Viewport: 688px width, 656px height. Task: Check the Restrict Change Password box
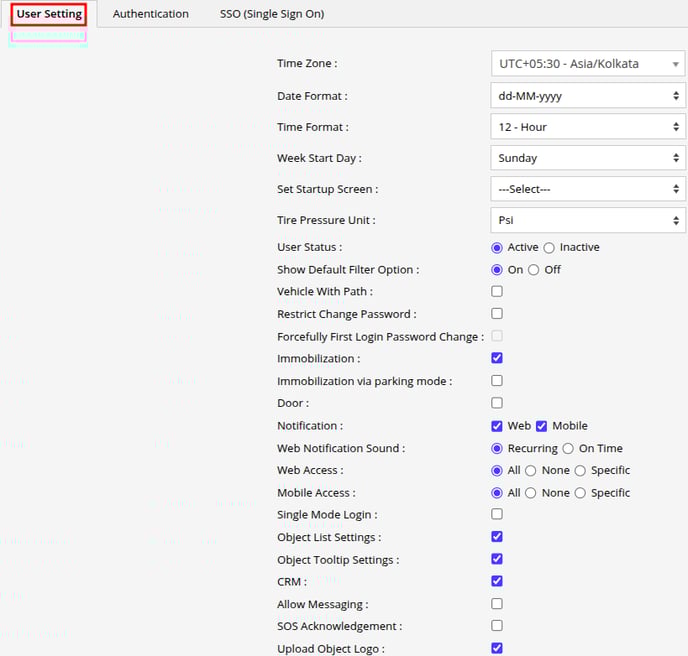click(497, 314)
